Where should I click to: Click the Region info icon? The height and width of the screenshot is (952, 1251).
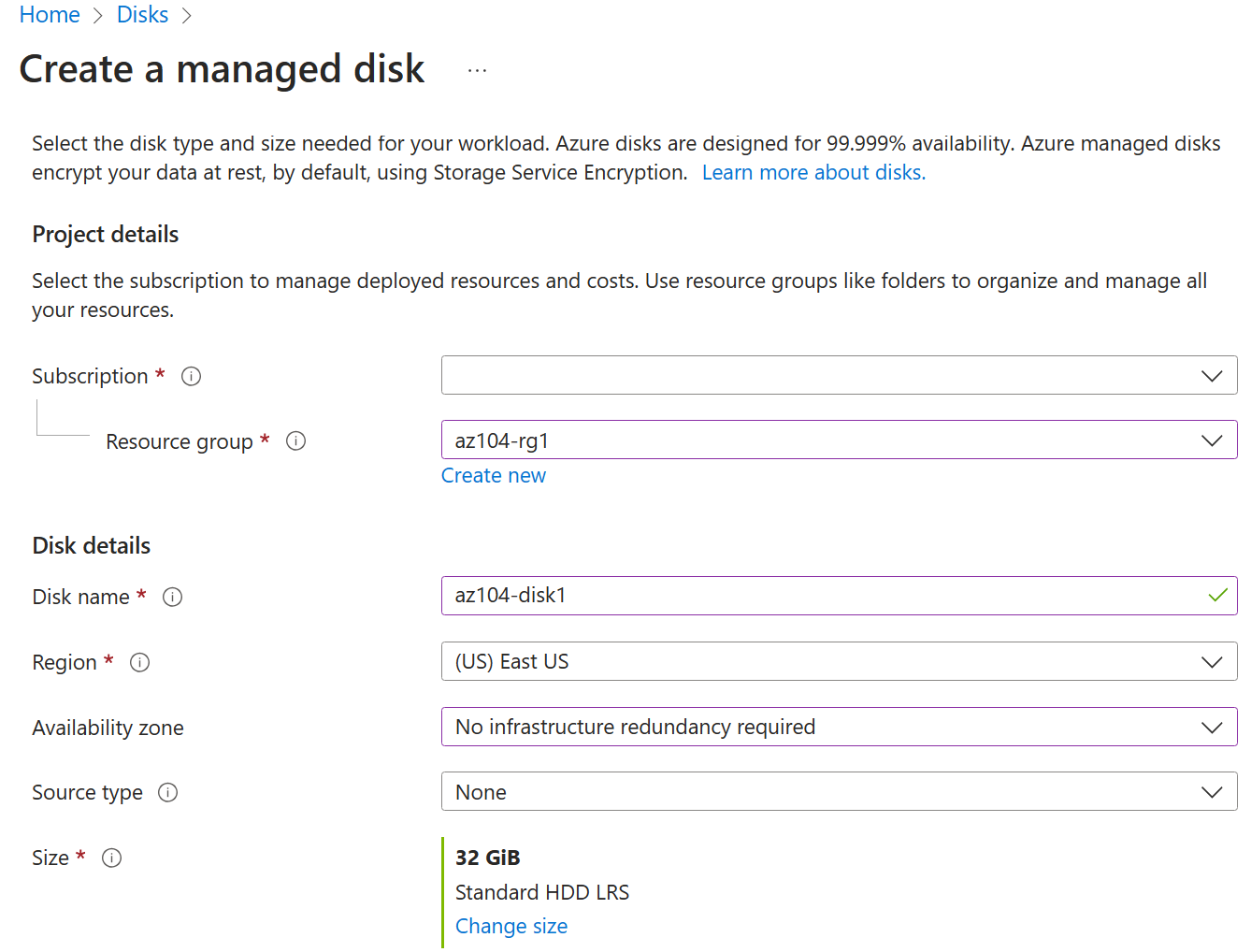pyautogui.click(x=139, y=662)
